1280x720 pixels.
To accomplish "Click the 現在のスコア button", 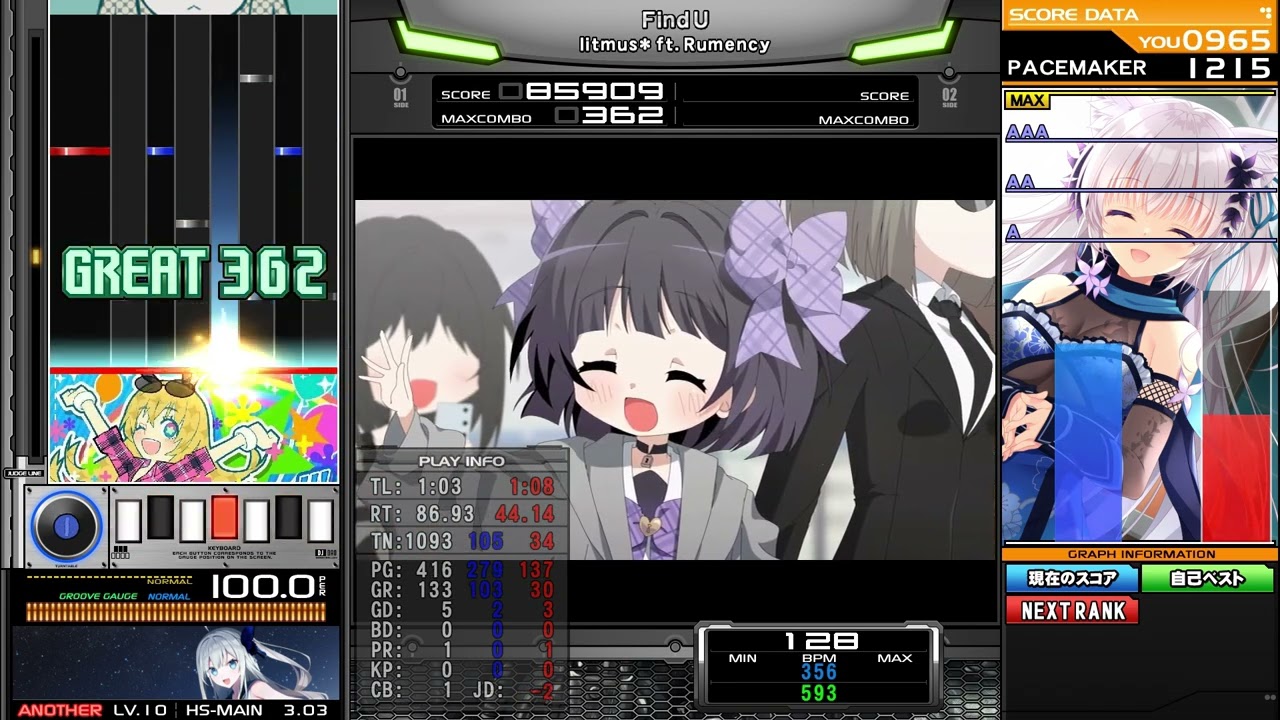I will coord(1072,578).
